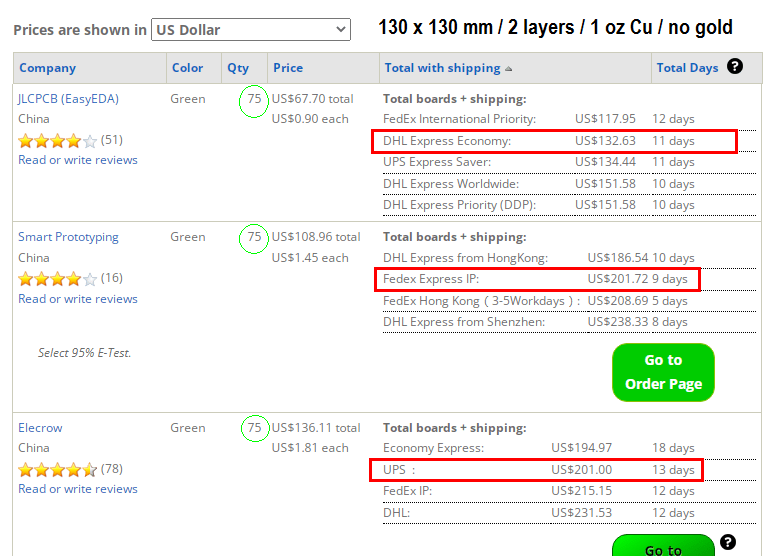Select JLCPCB US$67.70 total price
This screenshot has width=774, height=556.
312,99
